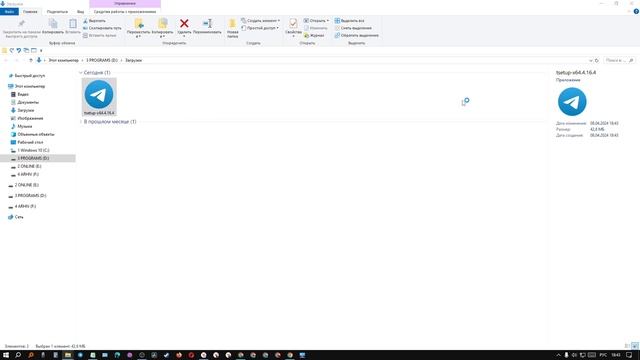Image resolution: width=640 pixels, height=360 pixels.
Task: Open the notification center in the taskbar
Action: click(629, 355)
